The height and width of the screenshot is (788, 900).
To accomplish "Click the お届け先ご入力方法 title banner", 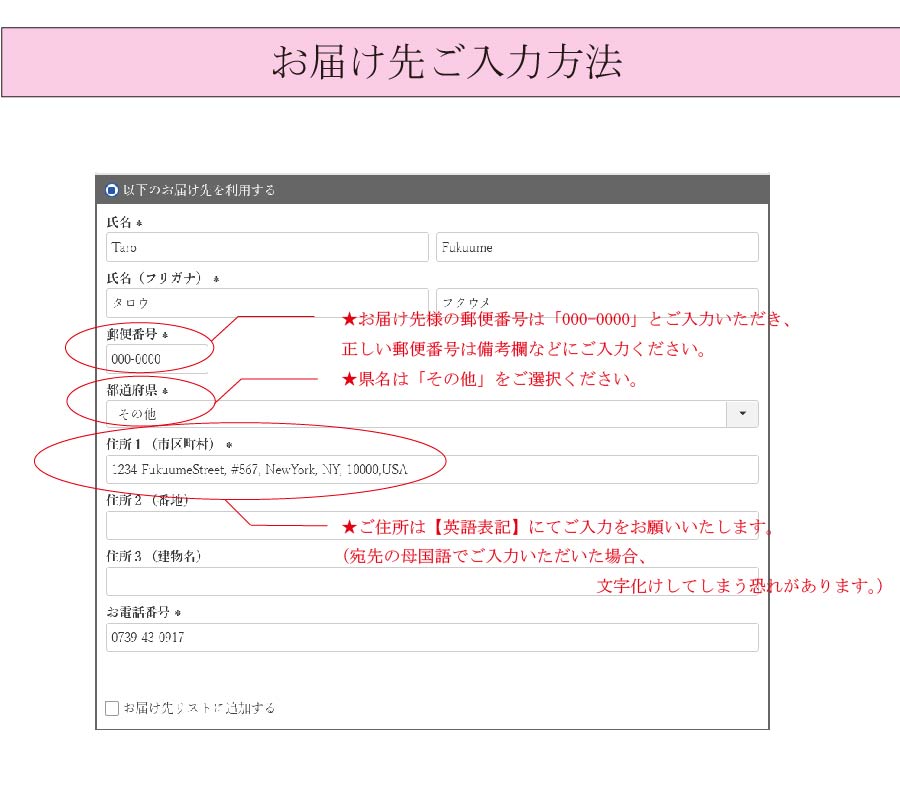I will (x=449, y=62).
